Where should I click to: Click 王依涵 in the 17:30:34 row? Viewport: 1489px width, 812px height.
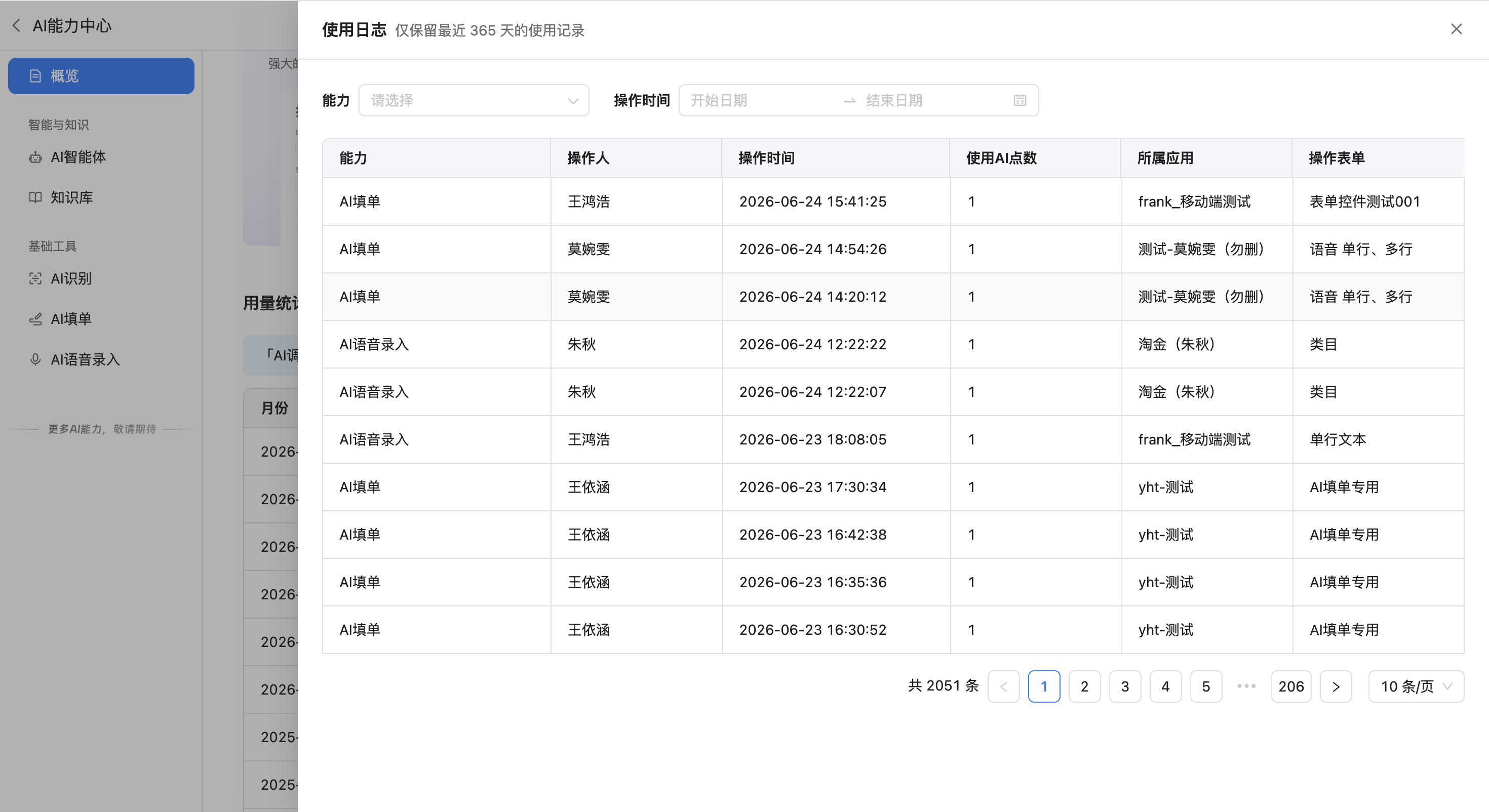pos(589,487)
